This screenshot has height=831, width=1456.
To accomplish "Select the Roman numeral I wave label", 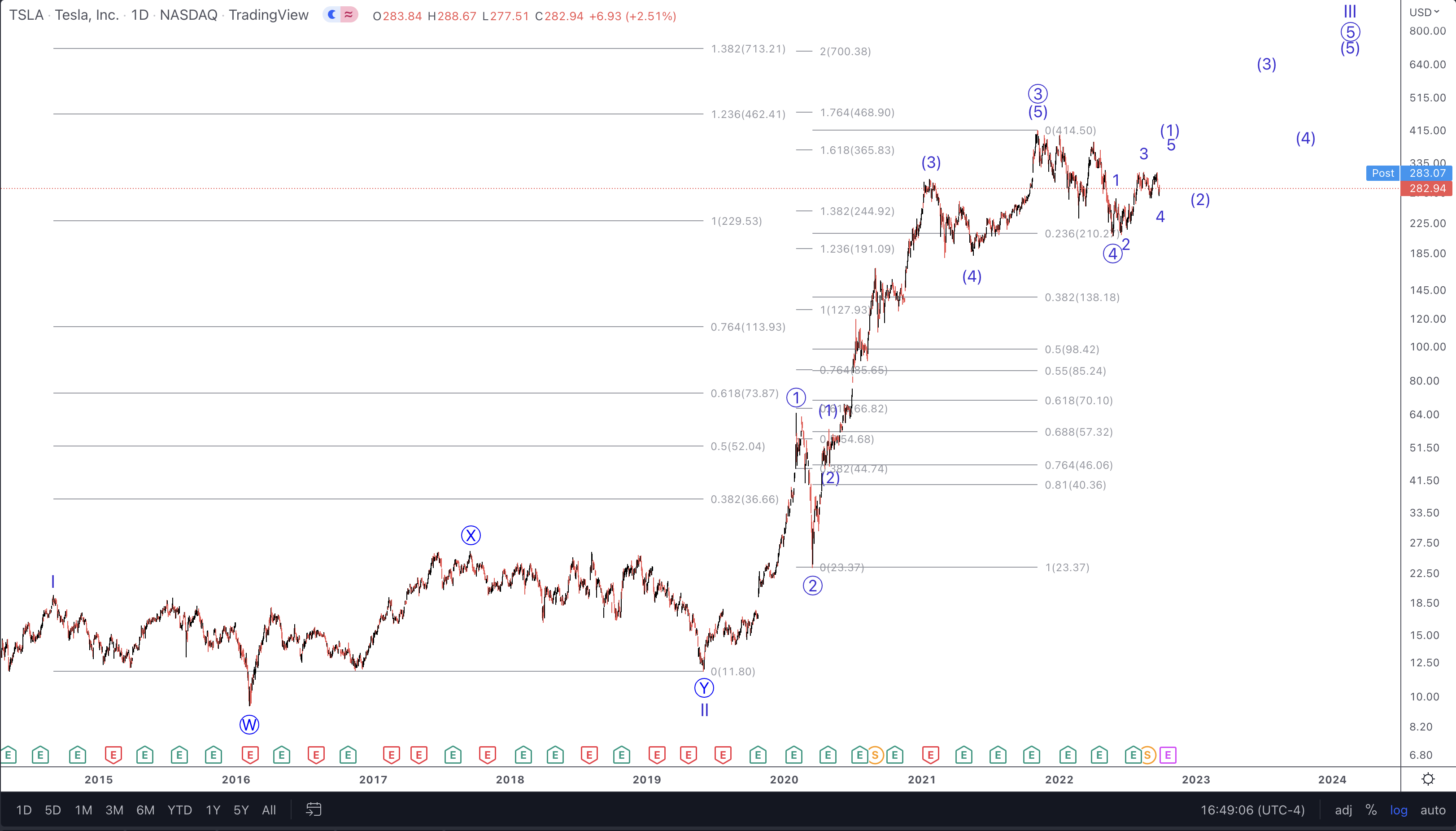I will 52,582.
